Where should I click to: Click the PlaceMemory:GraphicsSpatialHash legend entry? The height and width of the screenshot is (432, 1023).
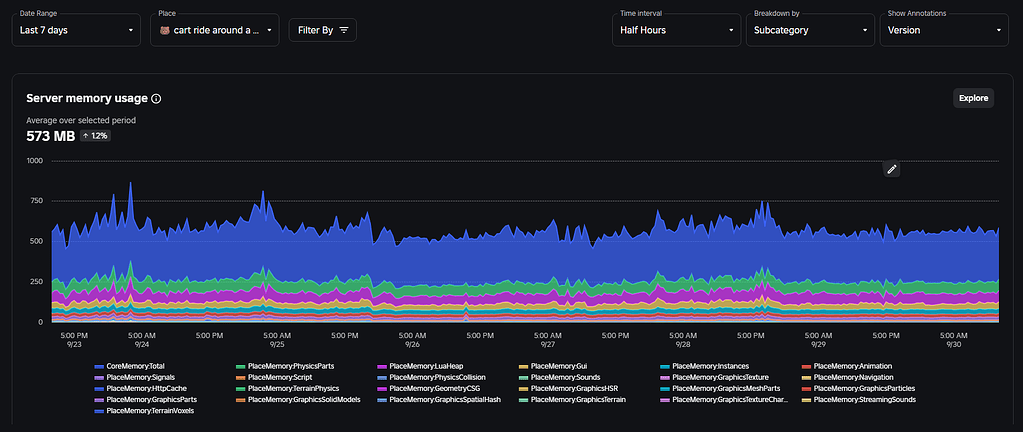click(x=439, y=399)
